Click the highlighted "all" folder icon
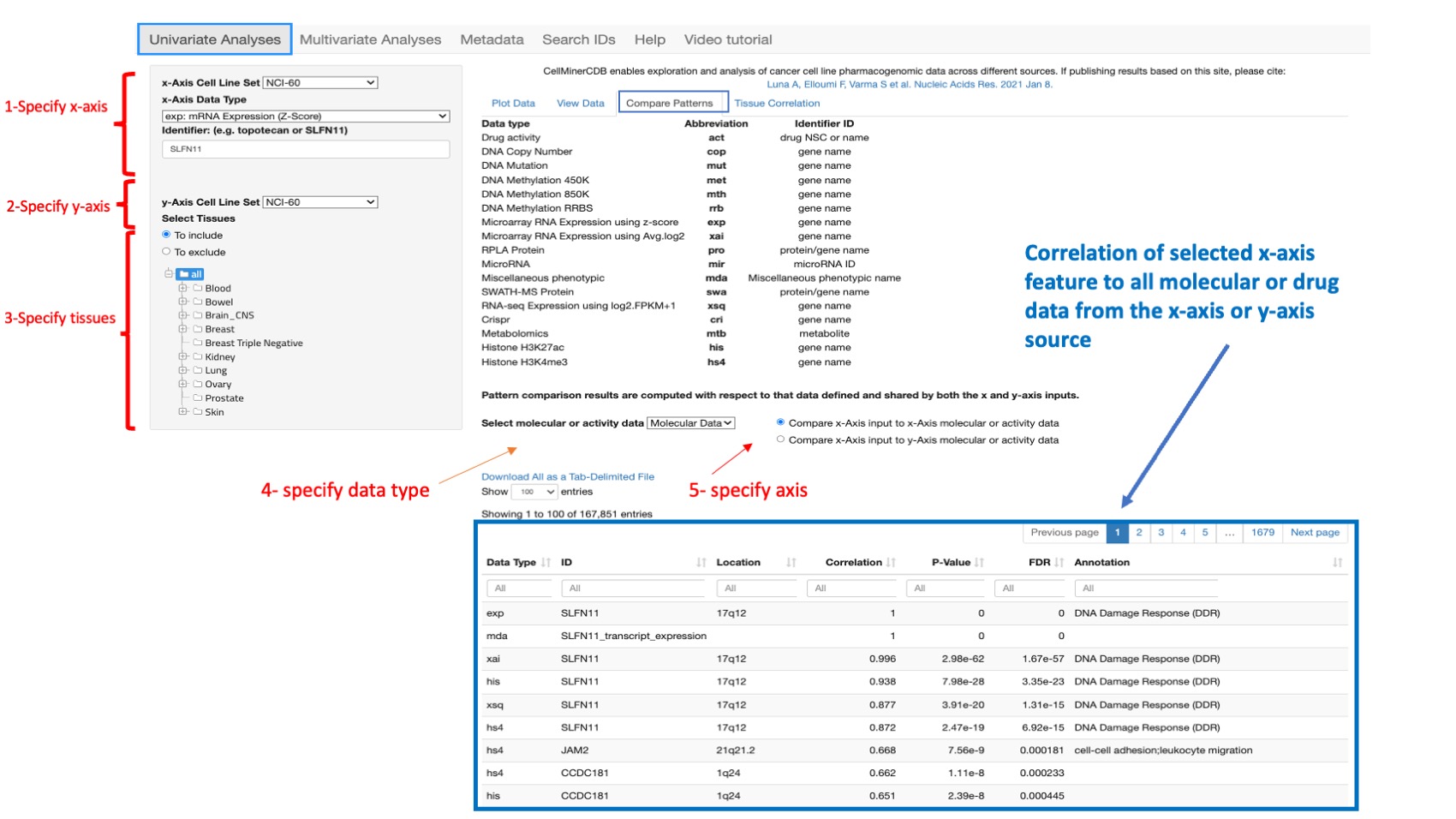Viewport: 1456px width, 819px height. coord(185,274)
